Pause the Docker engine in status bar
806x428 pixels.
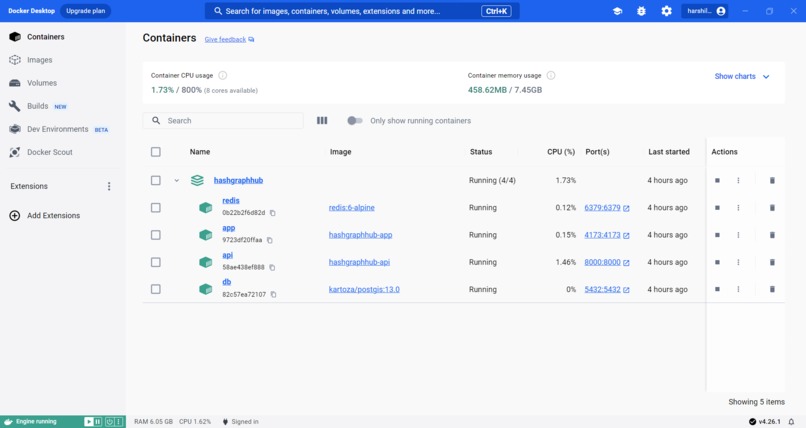[x=98, y=422]
